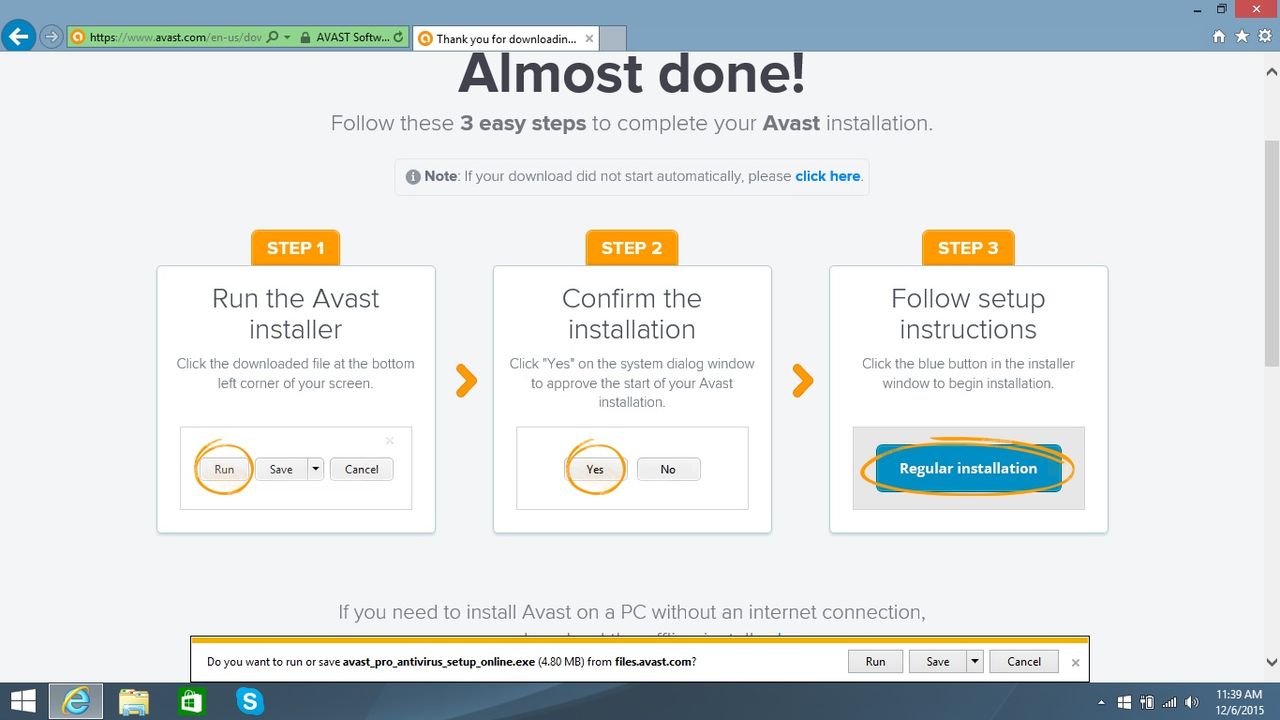Open the network signal tray icon
The width and height of the screenshot is (1280, 720).
click(x=1169, y=702)
